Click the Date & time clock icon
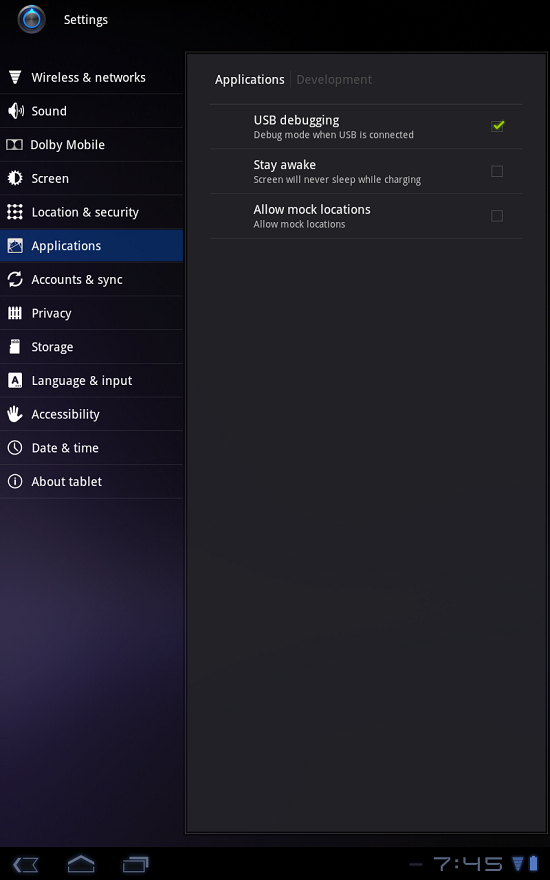This screenshot has width=550, height=880. [15, 448]
